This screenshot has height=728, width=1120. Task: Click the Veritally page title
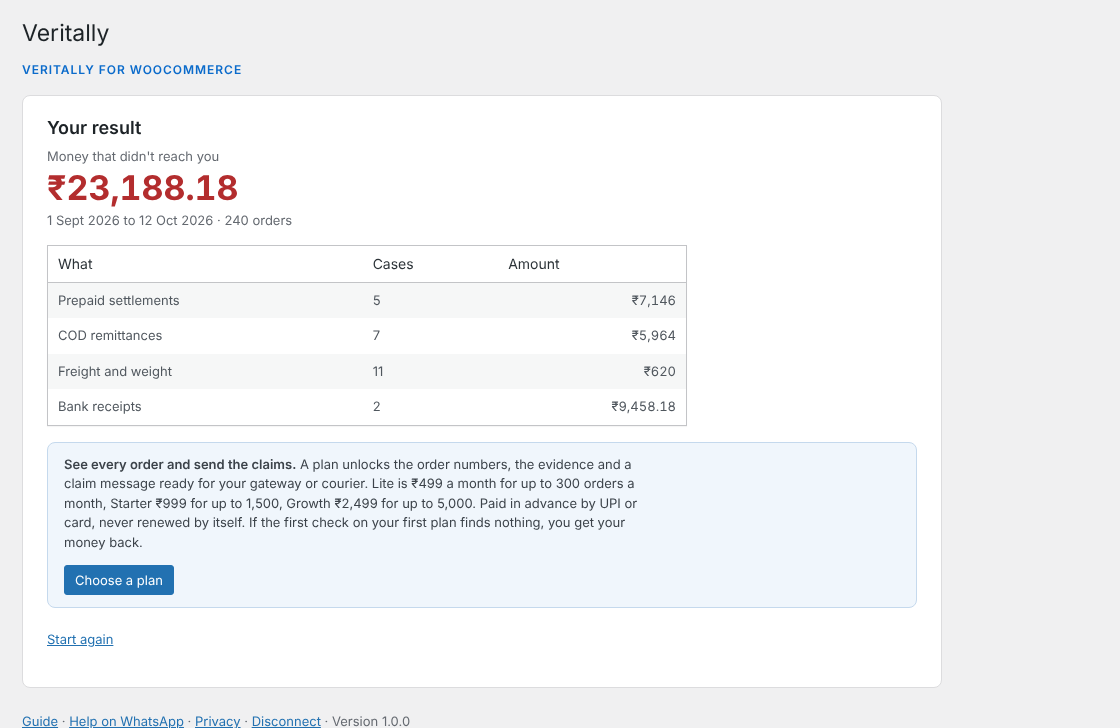coord(66,33)
